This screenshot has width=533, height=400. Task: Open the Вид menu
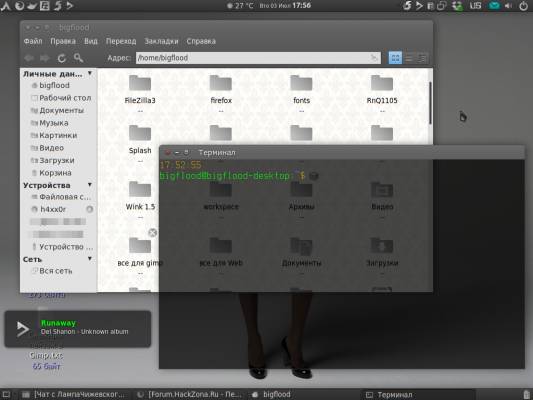[91, 41]
